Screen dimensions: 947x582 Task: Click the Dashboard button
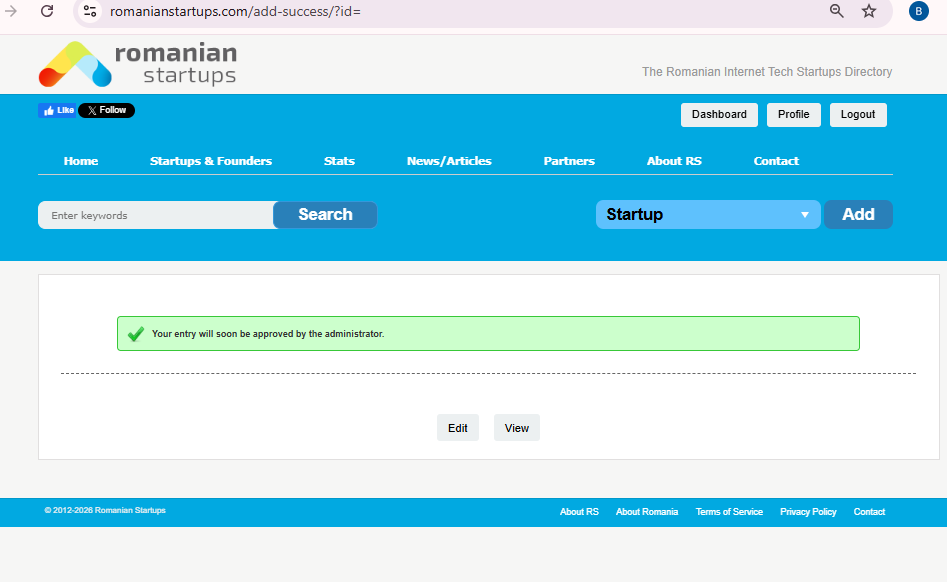(x=719, y=115)
